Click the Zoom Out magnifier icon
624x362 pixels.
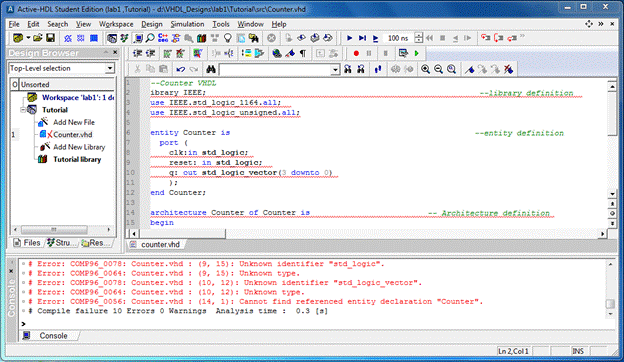pyautogui.click(x=438, y=69)
